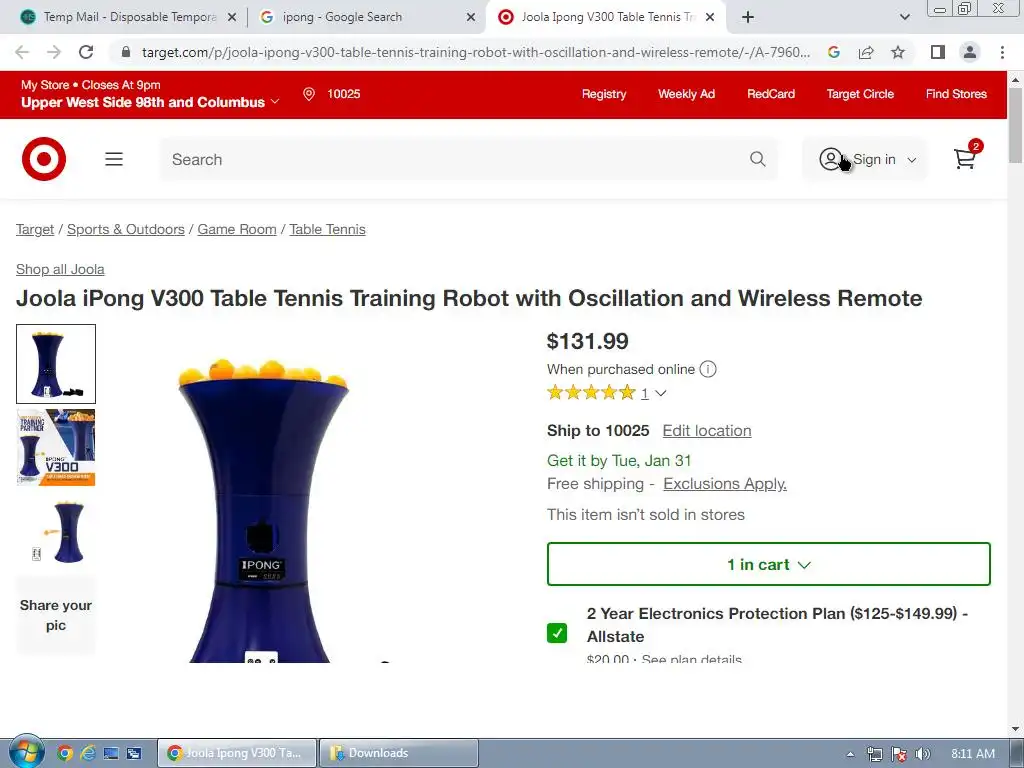Image resolution: width=1024 pixels, height=768 pixels.
Task: Switch to the ipong Google Search tab
Action: (x=367, y=17)
